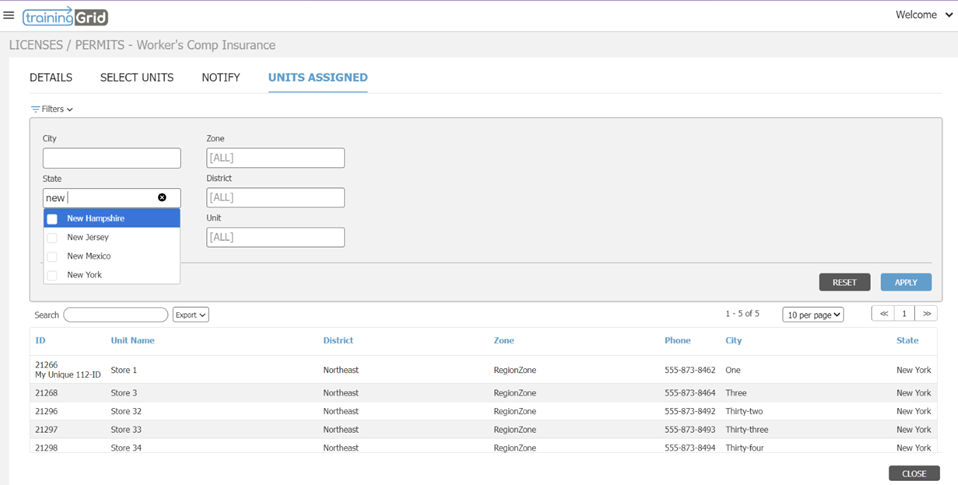Go to the next results page
The width and height of the screenshot is (958, 485).
(926, 314)
